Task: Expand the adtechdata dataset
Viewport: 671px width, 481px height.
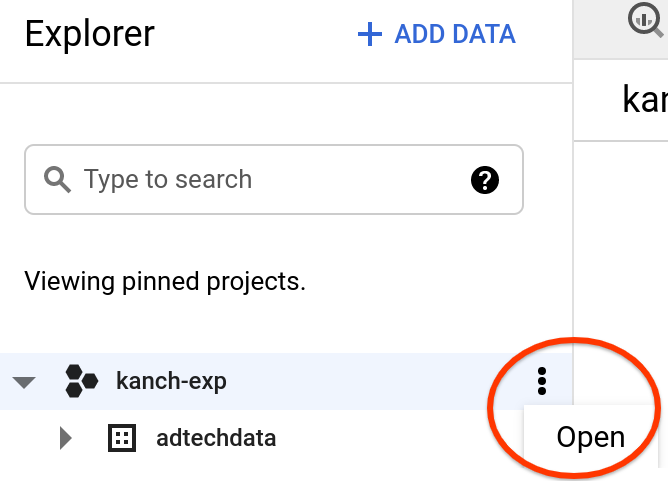Action: (66, 437)
